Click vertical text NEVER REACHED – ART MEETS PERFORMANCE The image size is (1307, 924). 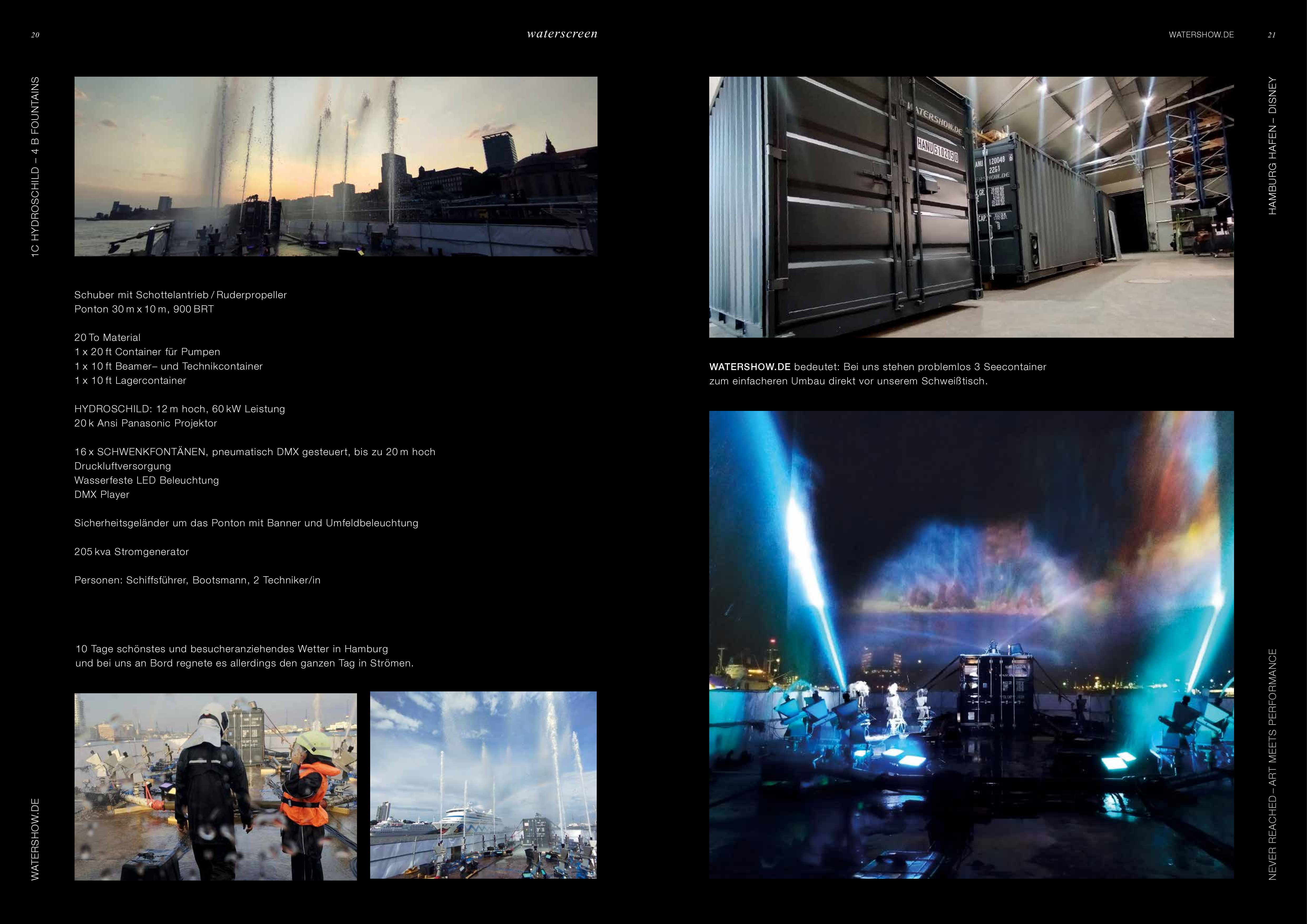1272,764
